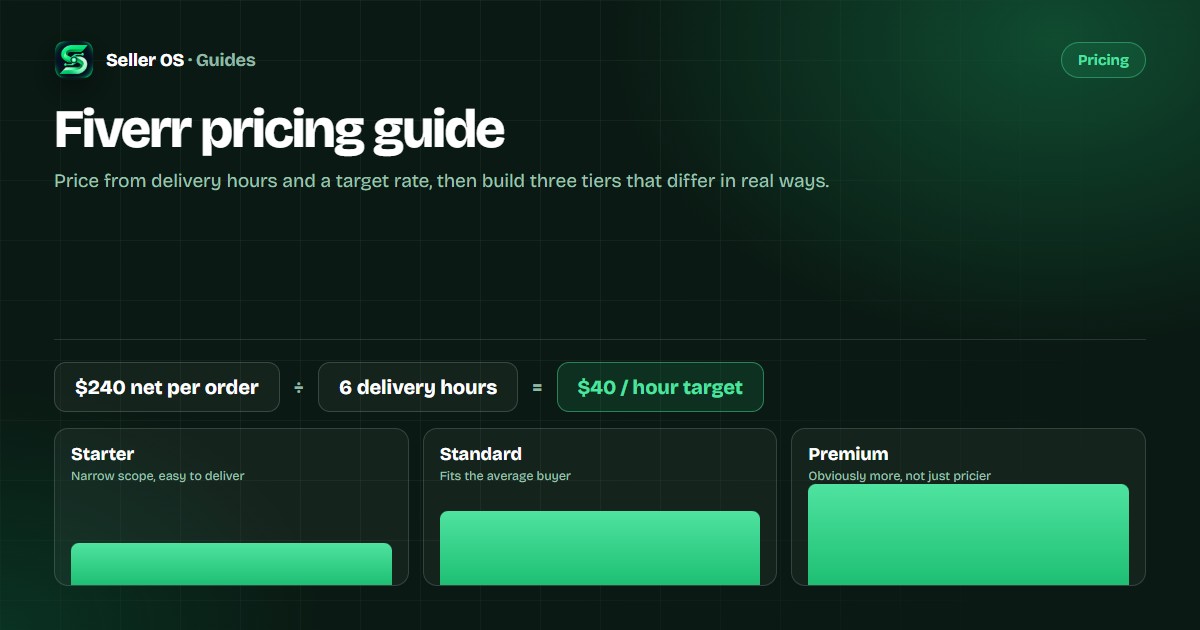Click the Standard tier green bar
The width and height of the screenshot is (1200, 630).
click(x=600, y=548)
